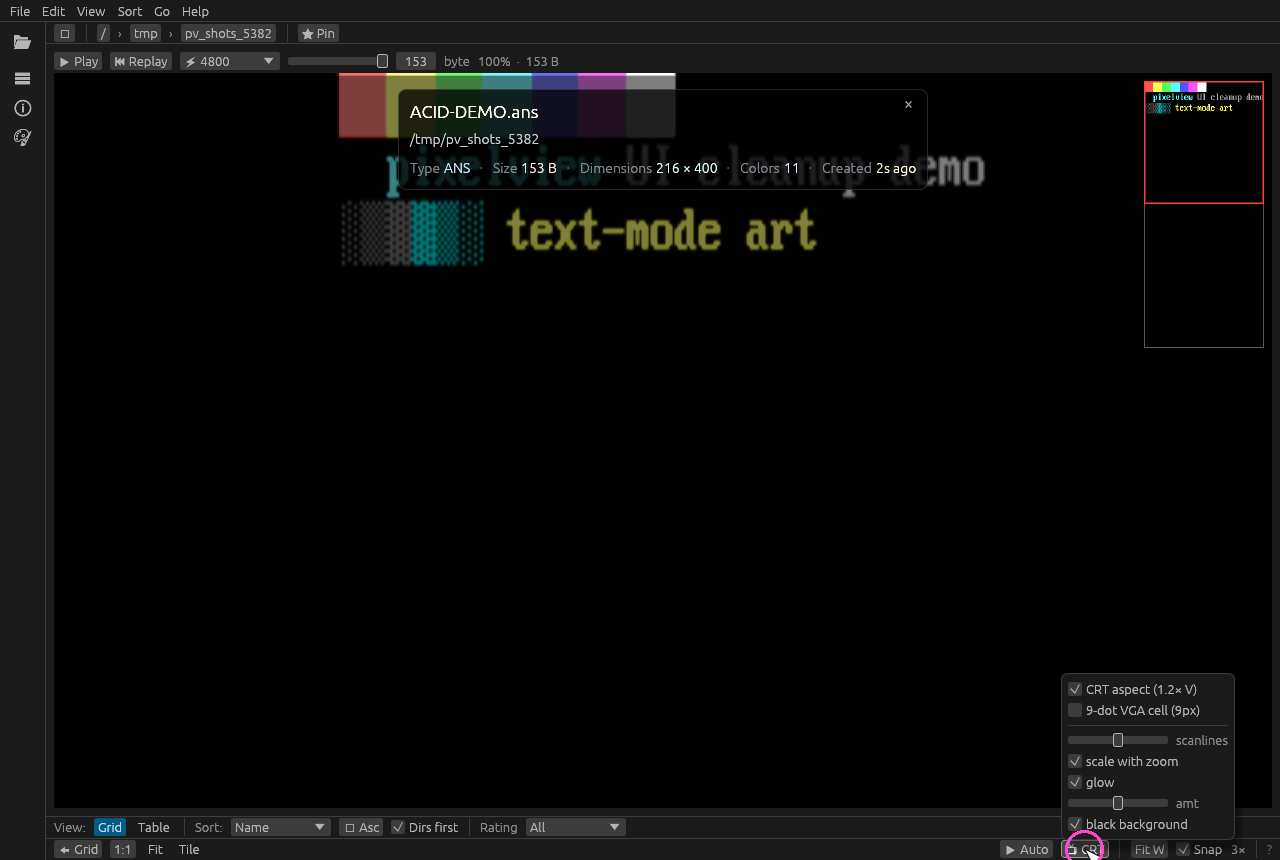Close the ACID-DEMO.ans info popup
1280x860 pixels.
908,104
